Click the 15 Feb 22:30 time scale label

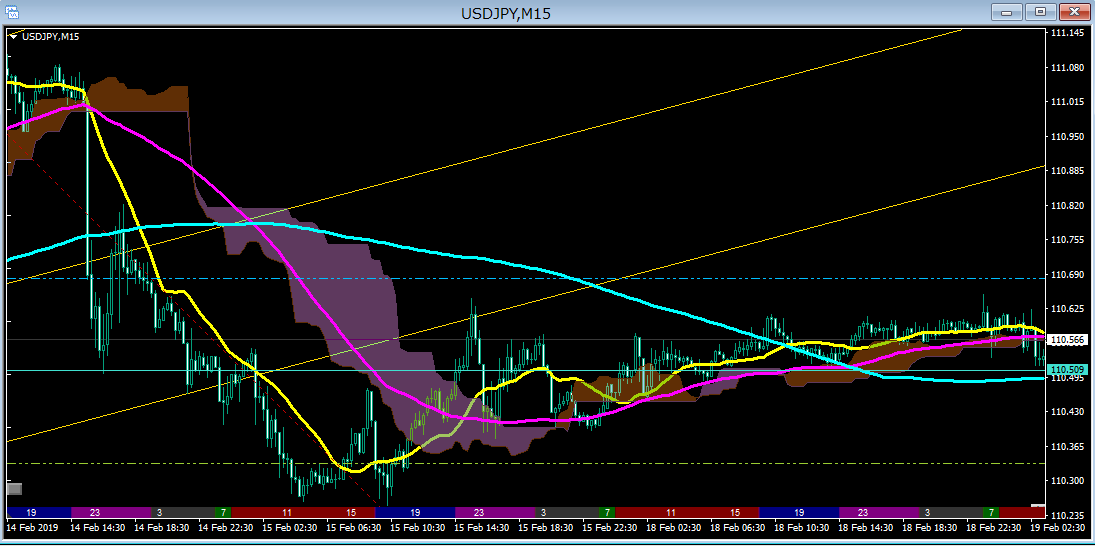pyautogui.click(x=610, y=528)
